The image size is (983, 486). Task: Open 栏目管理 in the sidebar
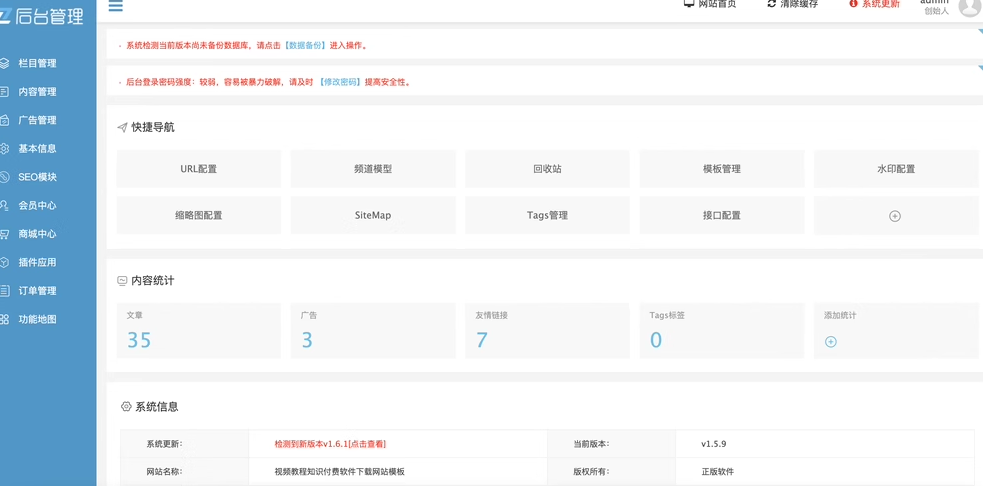(38, 63)
